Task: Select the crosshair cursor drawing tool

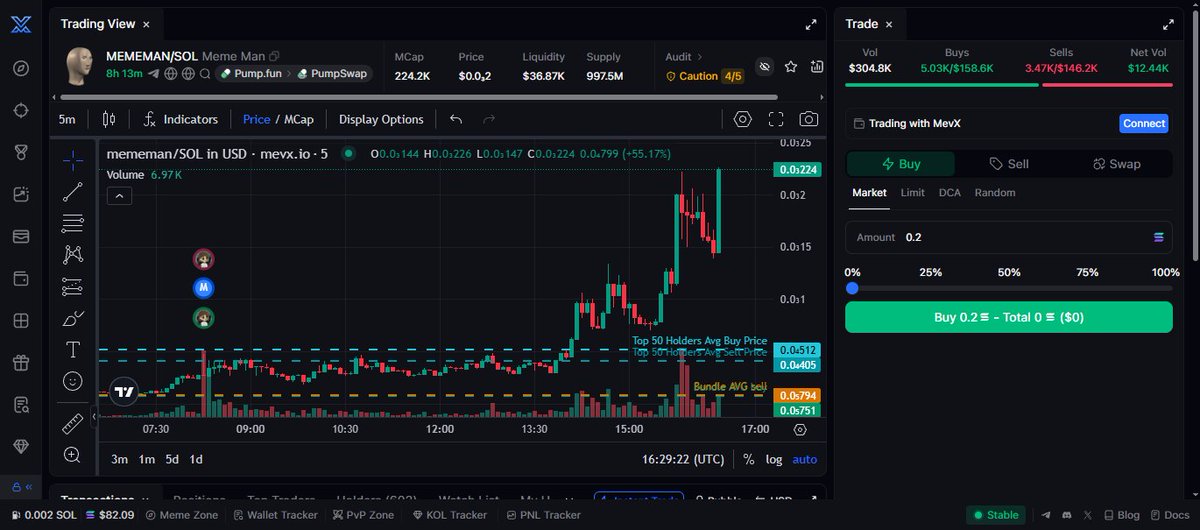Action: [73, 159]
